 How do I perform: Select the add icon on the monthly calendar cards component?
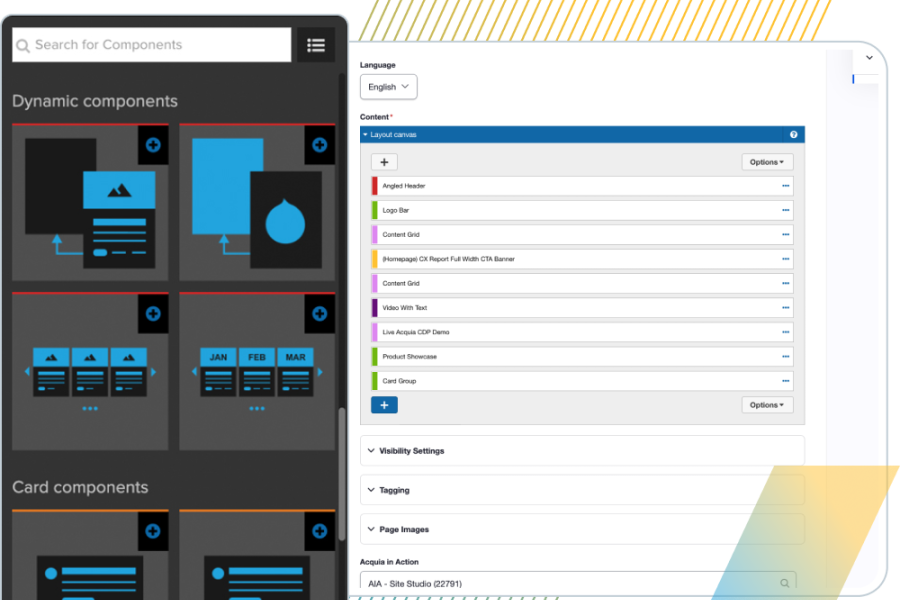(x=319, y=313)
